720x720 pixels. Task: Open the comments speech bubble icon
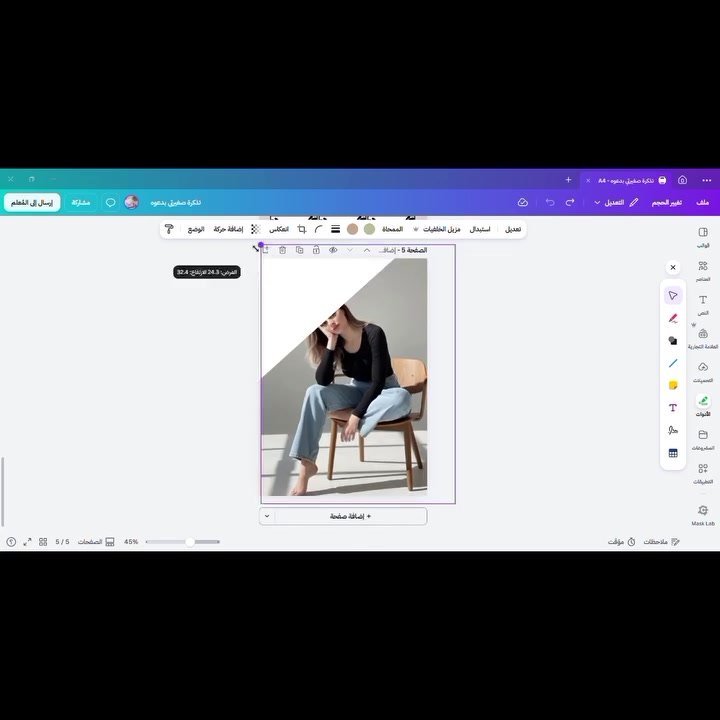pos(111,202)
